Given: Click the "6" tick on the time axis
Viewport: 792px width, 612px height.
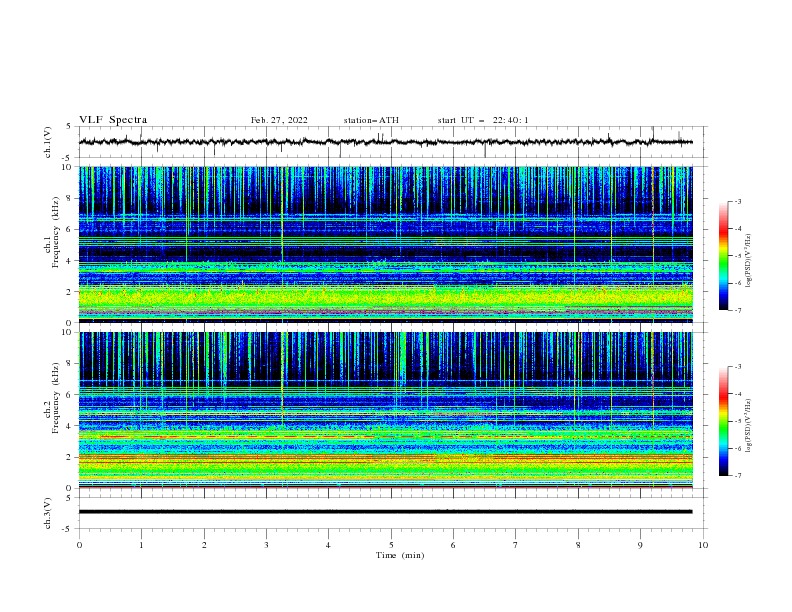Looking at the screenshot, I should click(x=453, y=545).
